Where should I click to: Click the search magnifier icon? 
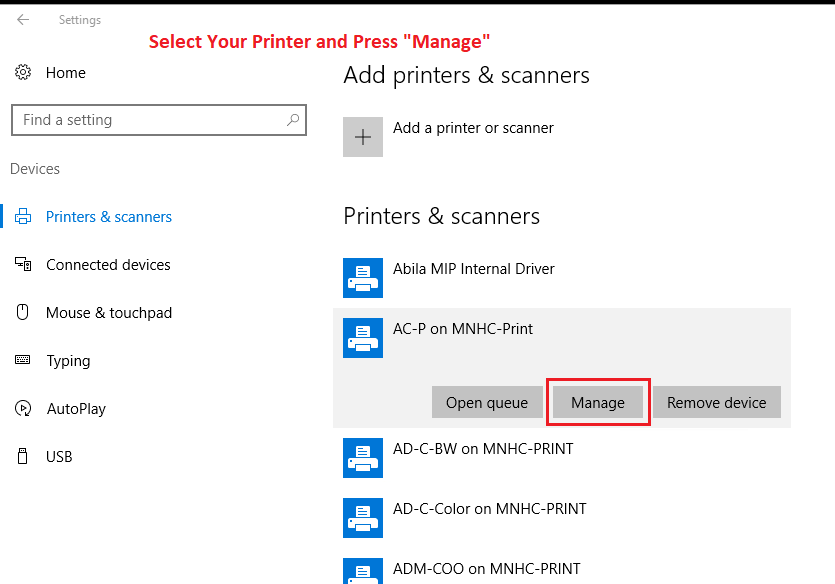(x=293, y=120)
